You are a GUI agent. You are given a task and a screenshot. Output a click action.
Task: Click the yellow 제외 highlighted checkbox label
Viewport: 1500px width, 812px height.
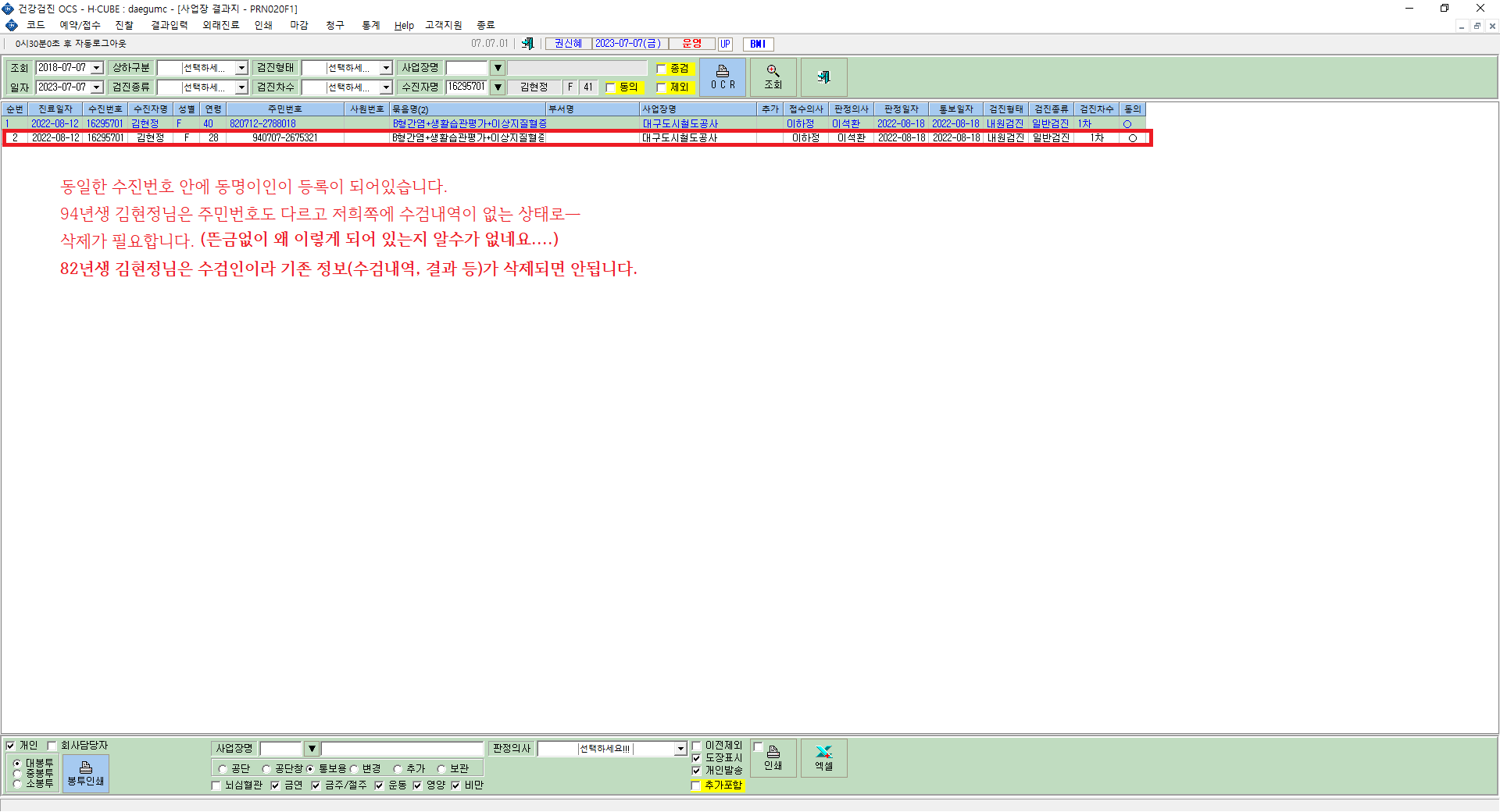(680, 87)
